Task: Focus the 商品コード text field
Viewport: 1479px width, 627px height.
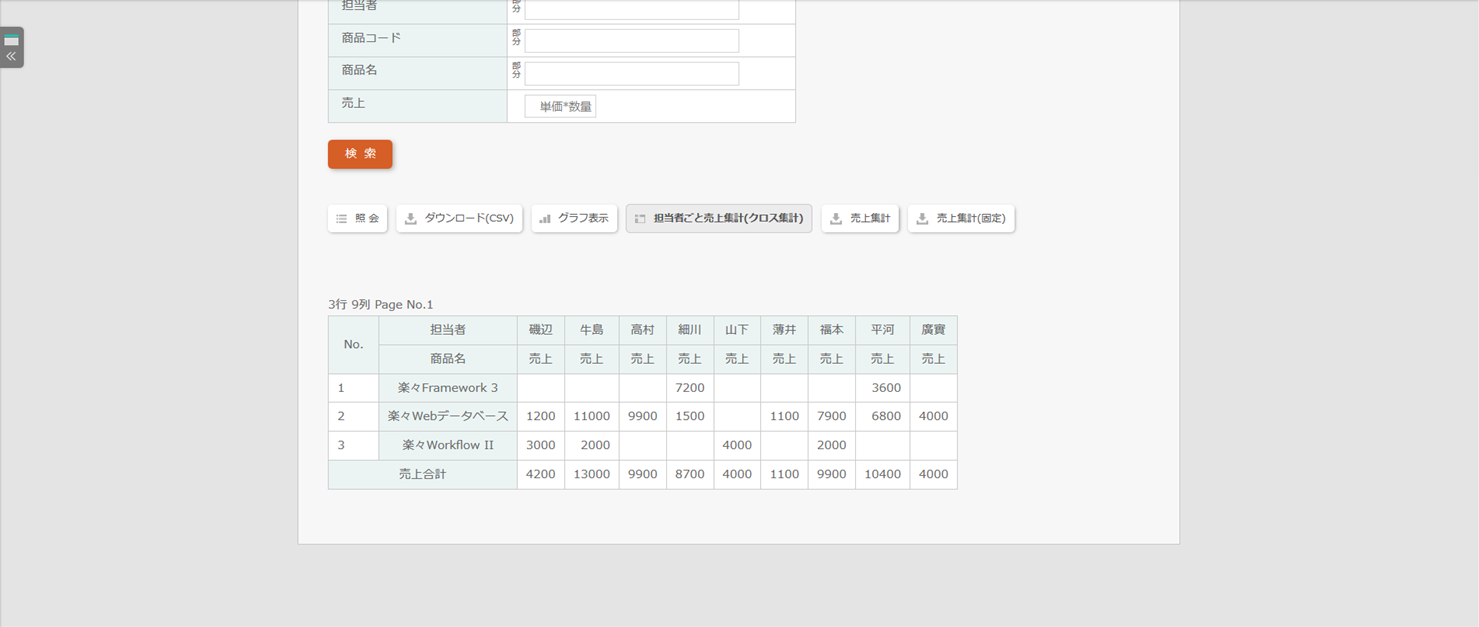Action: pyautogui.click(x=631, y=41)
